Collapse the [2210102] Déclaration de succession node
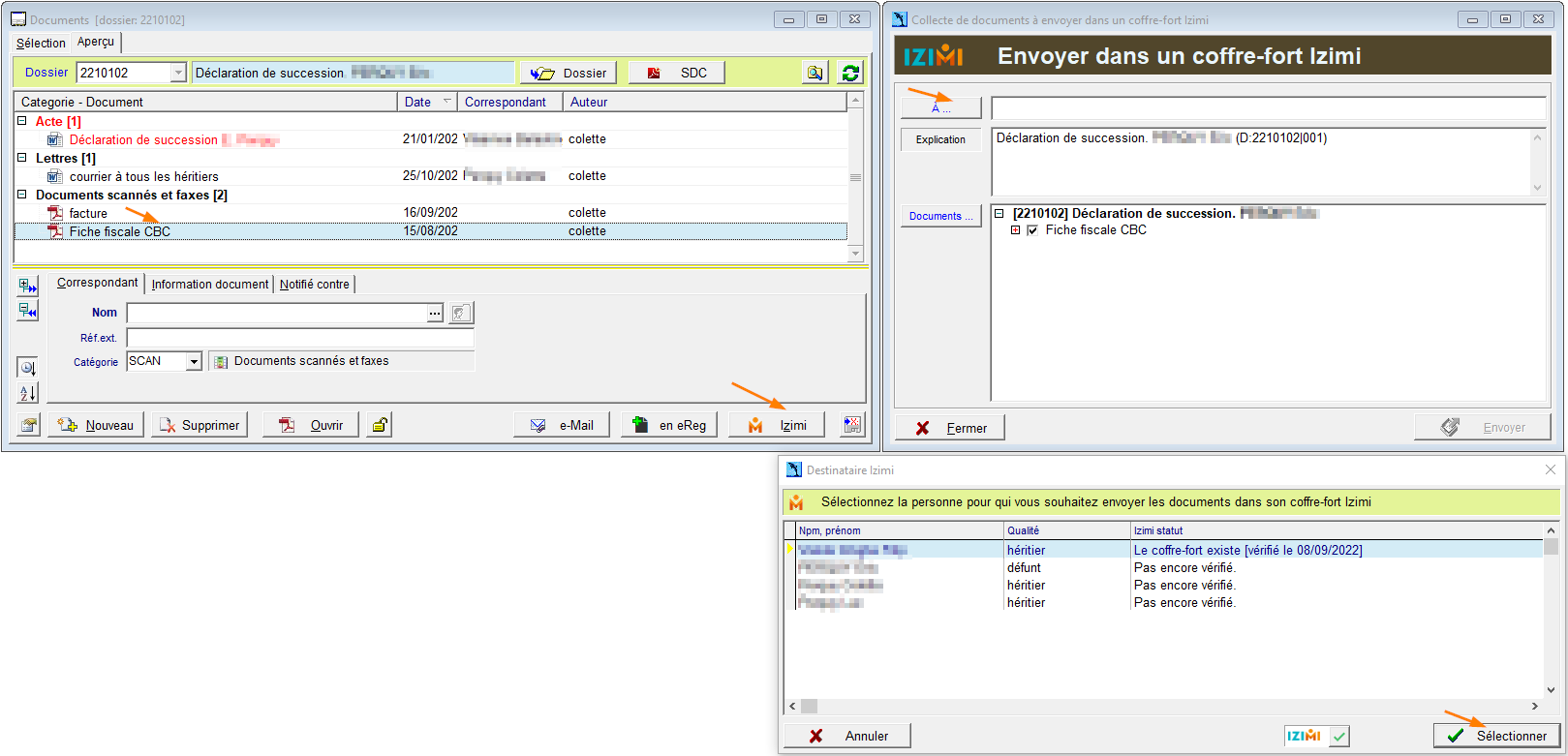The height and width of the screenshot is (756, 1568). click(x=999, y=213)
